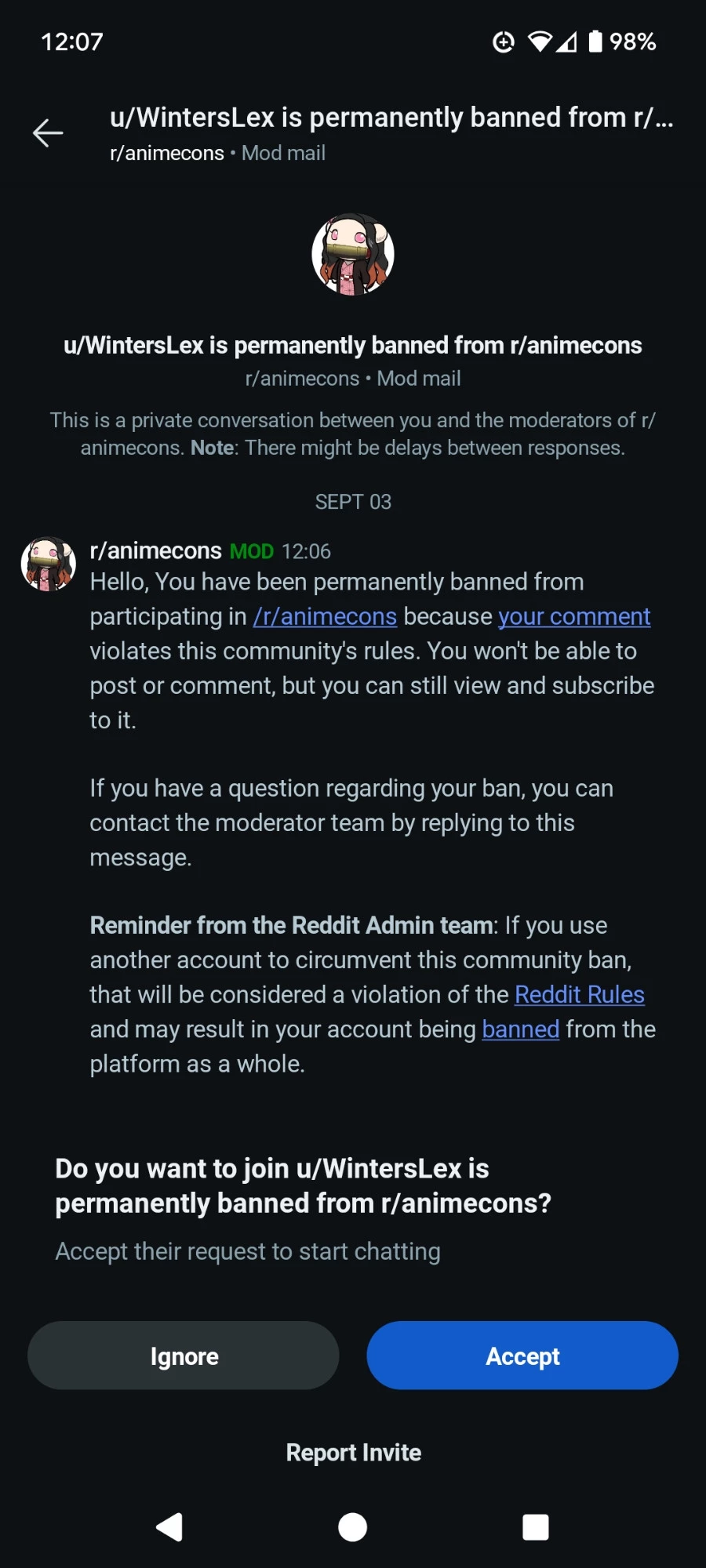Open the 'your comment' link
This screenshot has height=1568, width=706.
574,617
